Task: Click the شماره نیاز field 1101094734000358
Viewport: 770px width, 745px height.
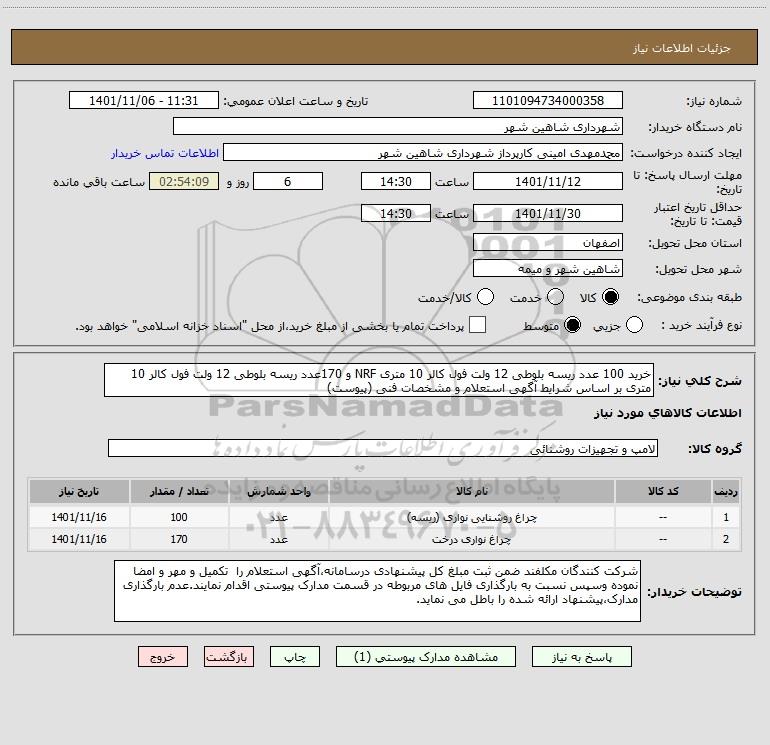Action: (548, 100)
